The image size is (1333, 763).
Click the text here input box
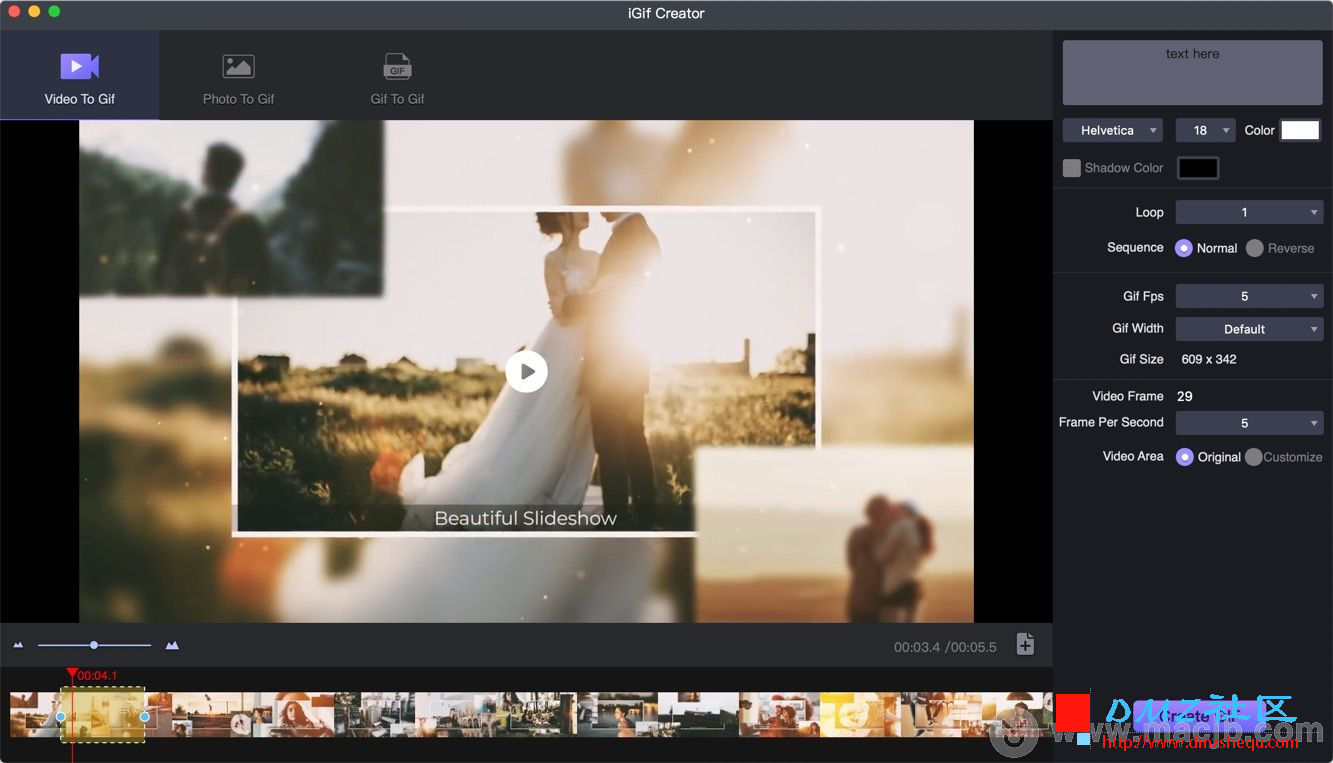(x=1192, y=72)
